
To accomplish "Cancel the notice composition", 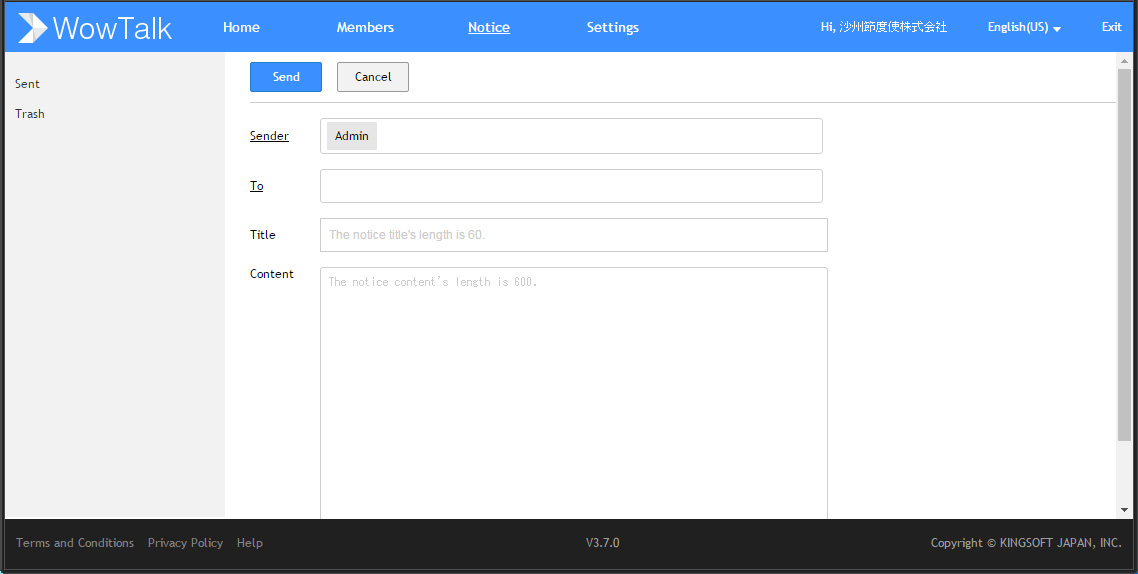I will pyautogui.click(x=373, y=77).
